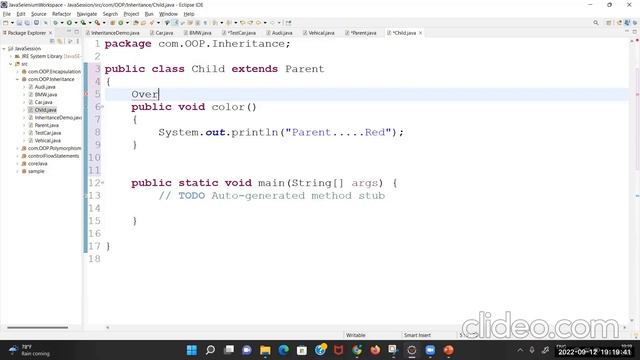This screenshot has height=360, width=640.
Task: Click the Coverage run icon
Action: 83,23
